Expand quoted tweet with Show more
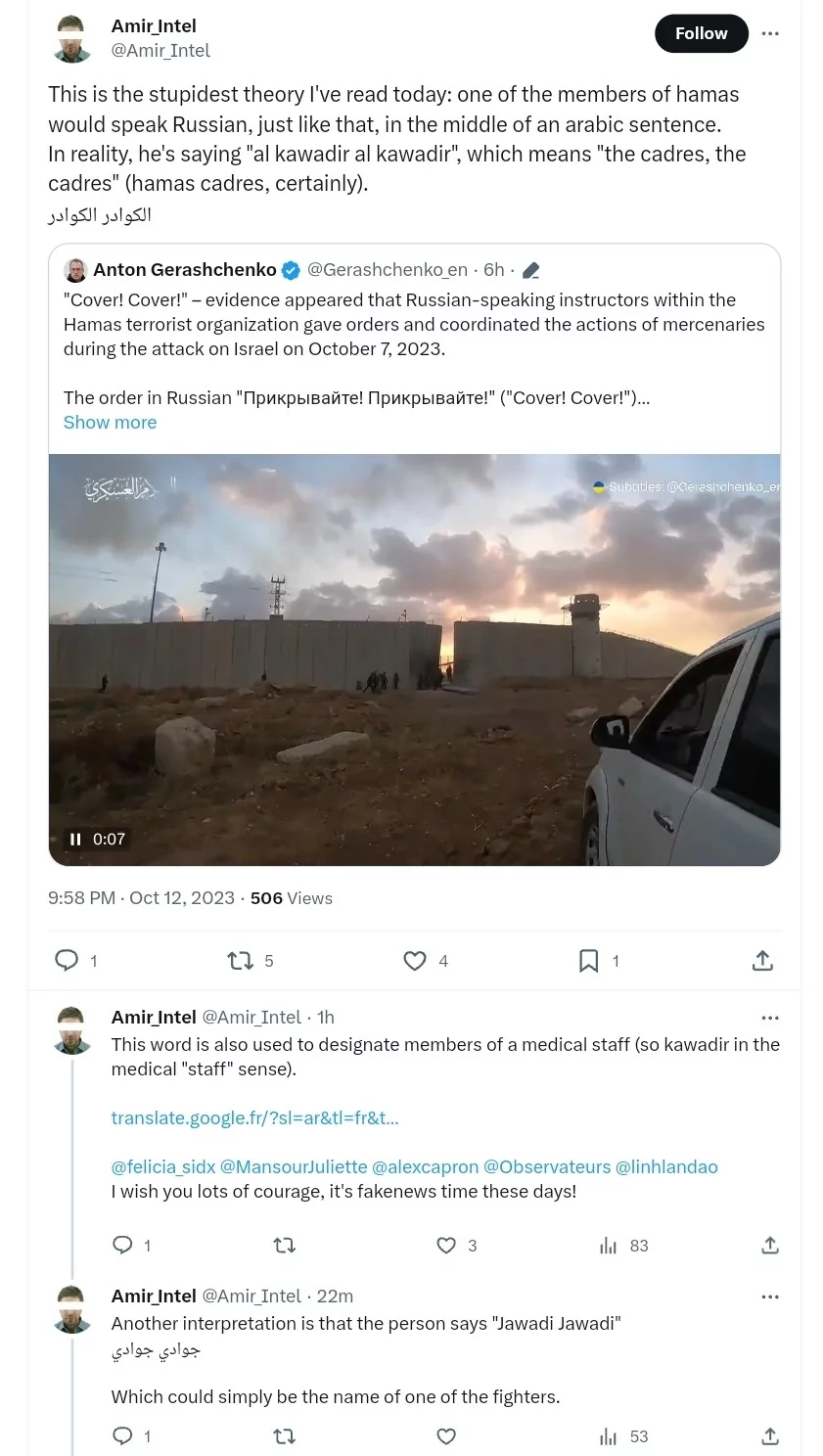 coord(110,422)
